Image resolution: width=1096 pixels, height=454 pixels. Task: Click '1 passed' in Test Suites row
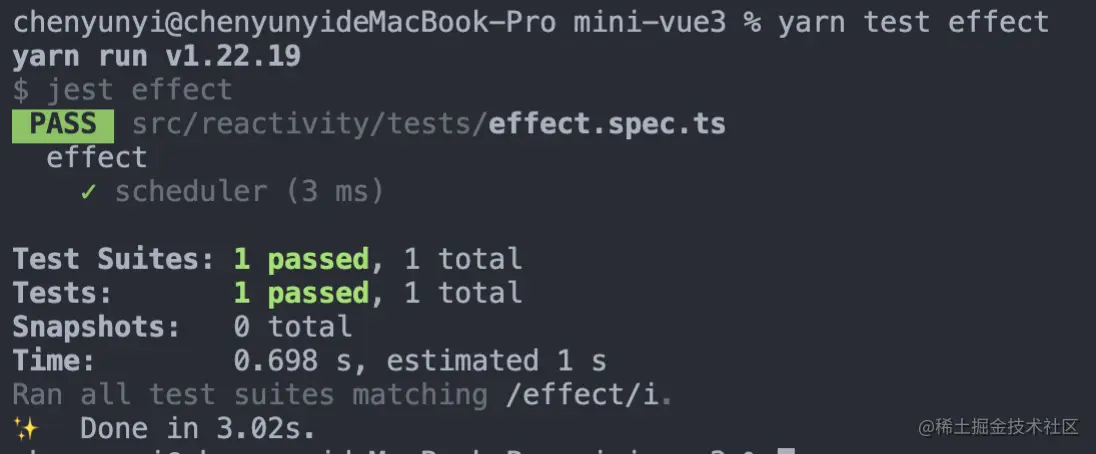coord(301,259)
